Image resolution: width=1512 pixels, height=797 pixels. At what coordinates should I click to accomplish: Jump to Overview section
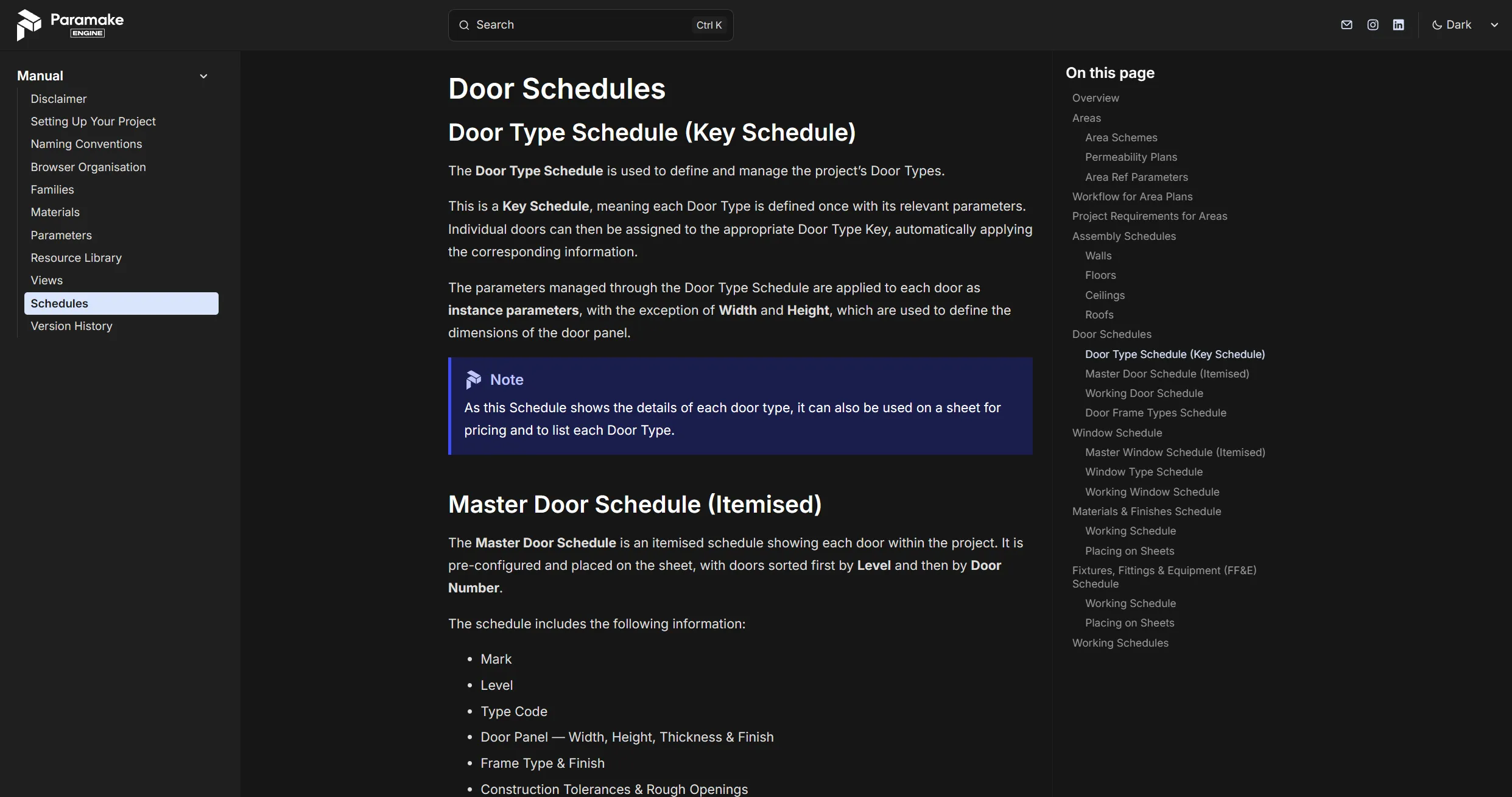(x=1095, y=98)
